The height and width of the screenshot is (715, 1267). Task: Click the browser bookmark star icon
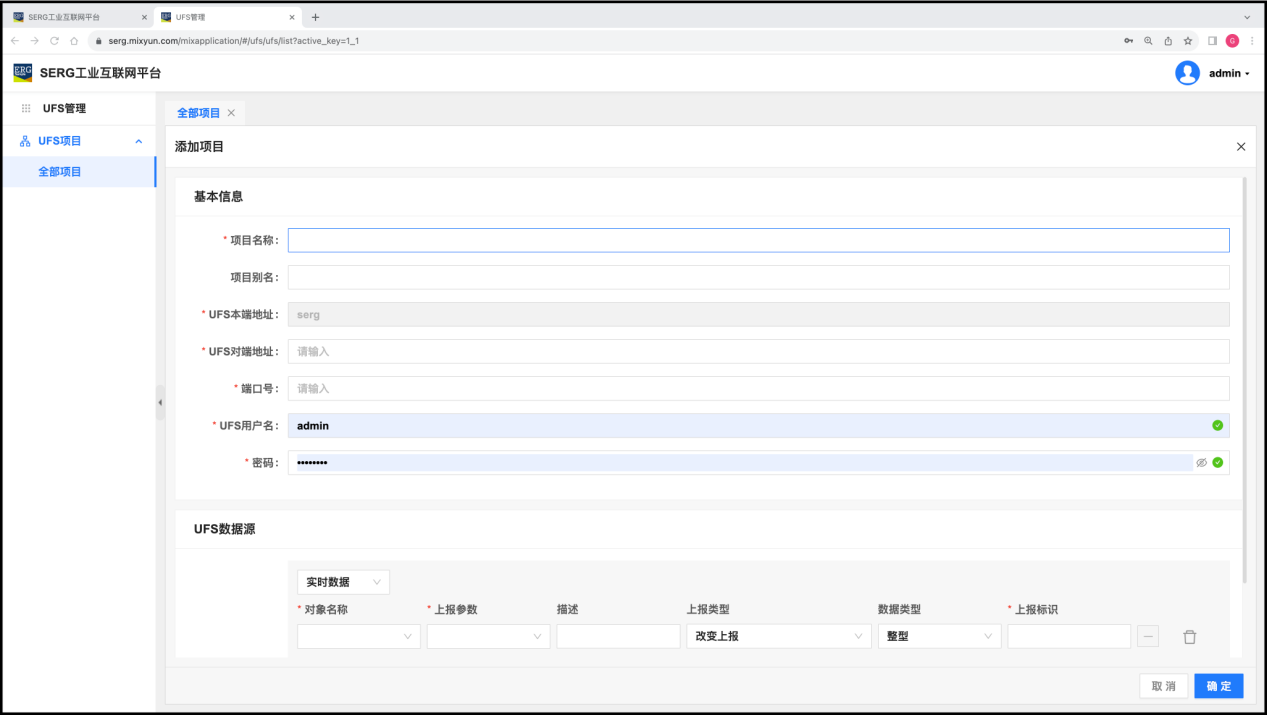pos(1187,41)
